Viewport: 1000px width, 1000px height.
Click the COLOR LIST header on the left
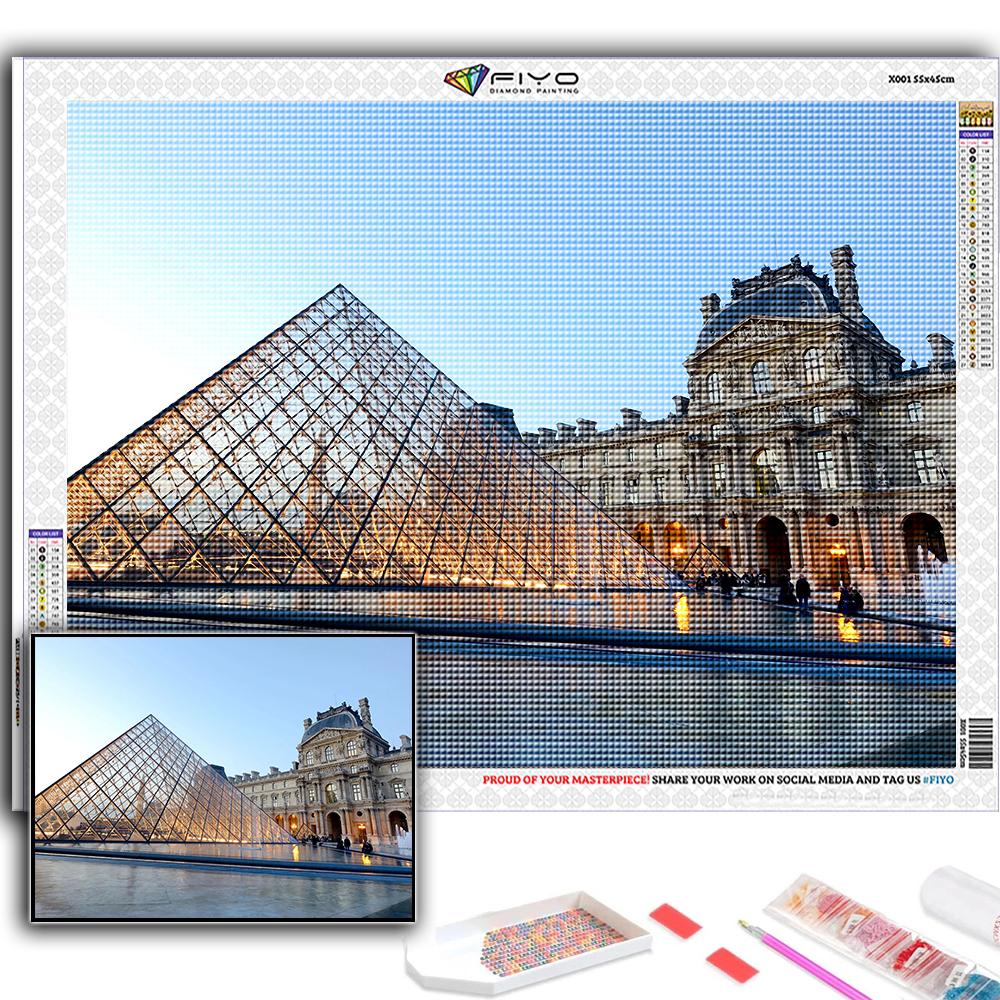(x=47, y=533)
